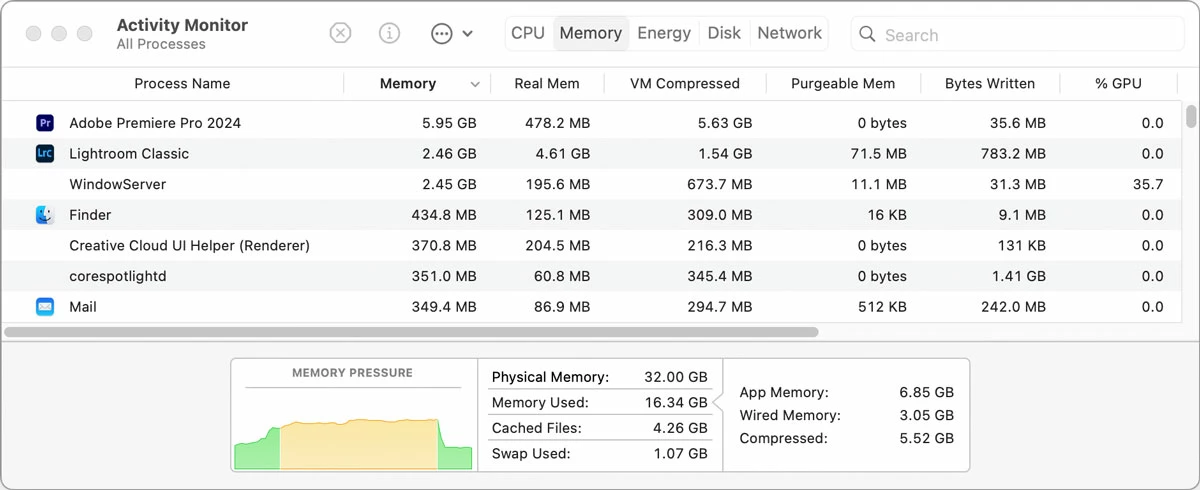Viewport: 1200px width, 490px height.
Task: Click the Finder icon in process list
Action: 45,215
